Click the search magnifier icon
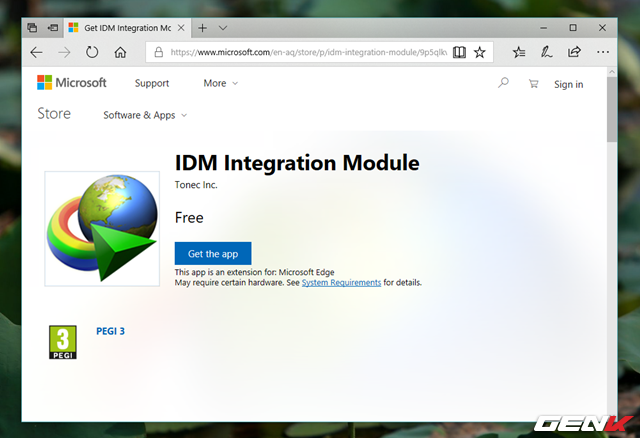Image resolution: width=640 pixels, height=438 pixels. pyautogui.click(x=503, y=83)
